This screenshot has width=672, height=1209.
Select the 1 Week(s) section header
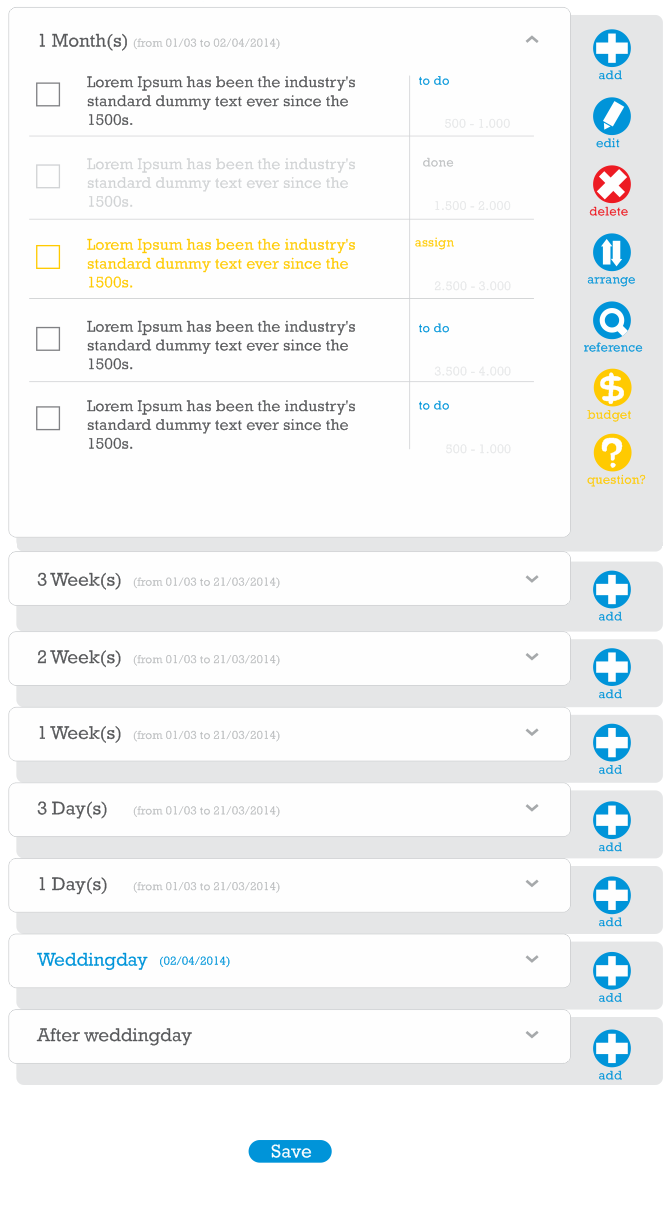(x=80, y=734)
